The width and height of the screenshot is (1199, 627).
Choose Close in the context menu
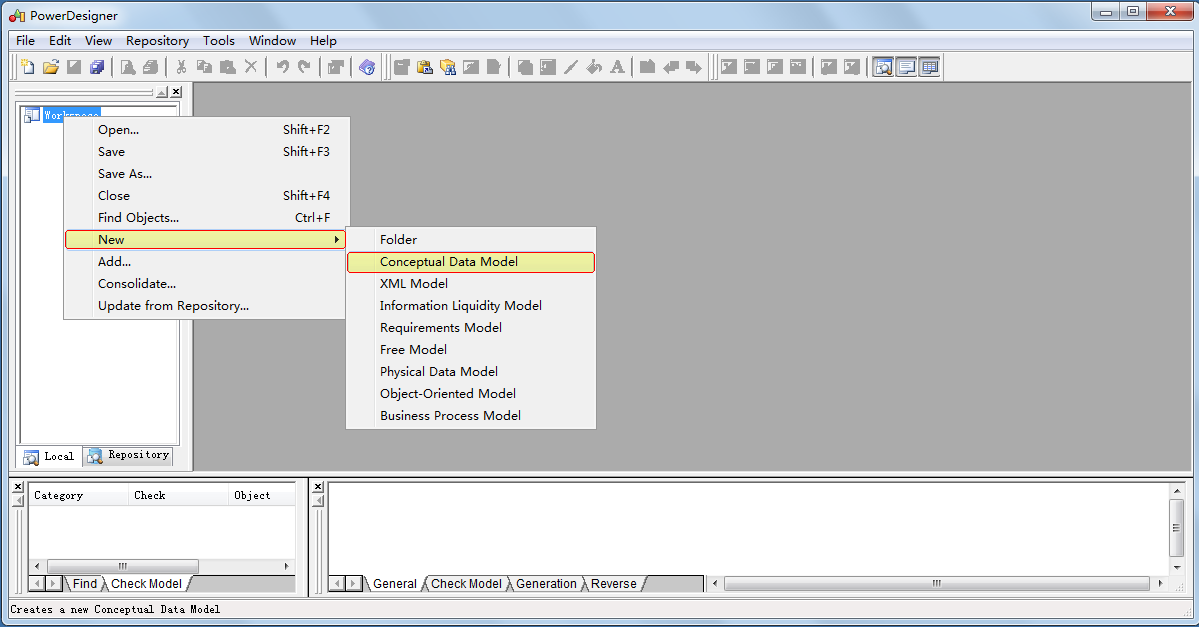[206, 196]
